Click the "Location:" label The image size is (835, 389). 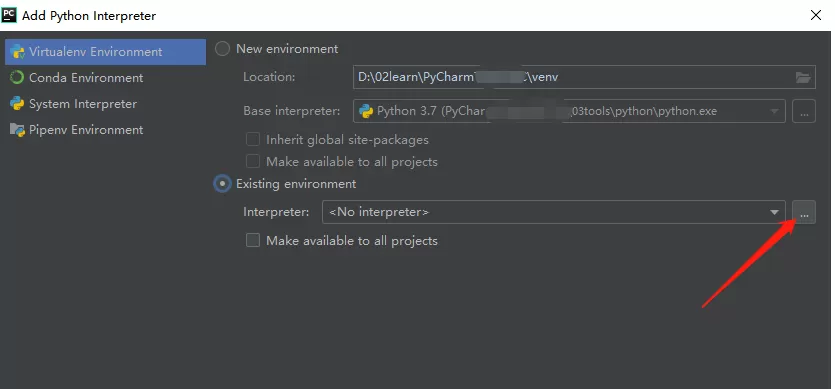[269, 77]
